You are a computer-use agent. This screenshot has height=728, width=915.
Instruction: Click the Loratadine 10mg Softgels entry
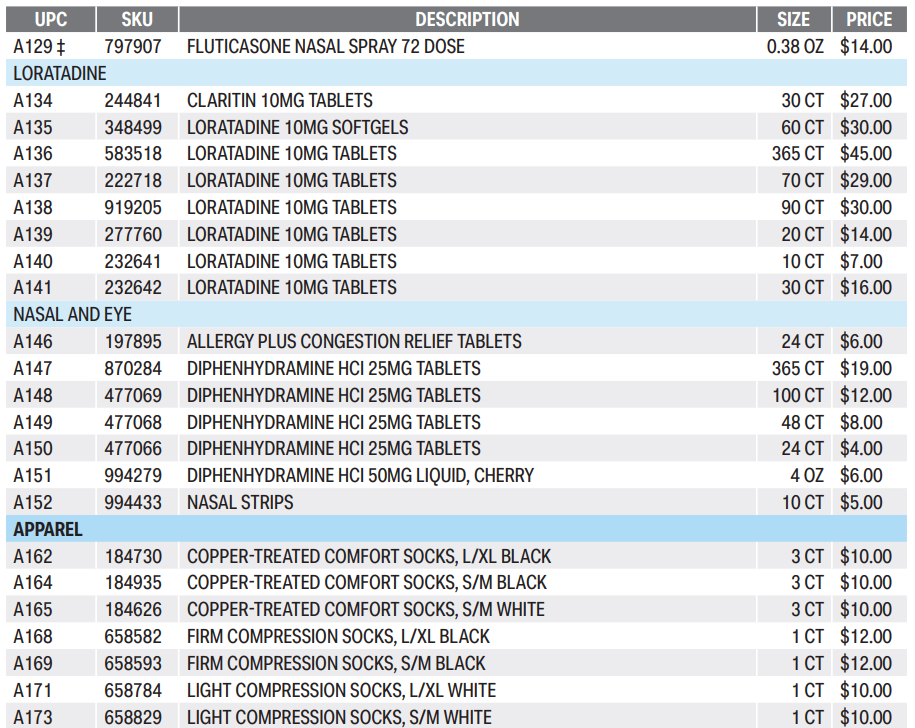click(297, 127)
